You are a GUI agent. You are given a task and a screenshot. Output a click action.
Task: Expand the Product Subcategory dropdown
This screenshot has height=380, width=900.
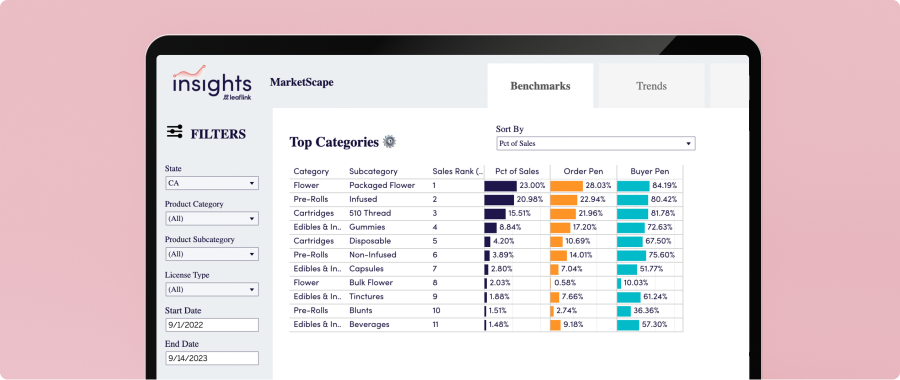point(212,254)
